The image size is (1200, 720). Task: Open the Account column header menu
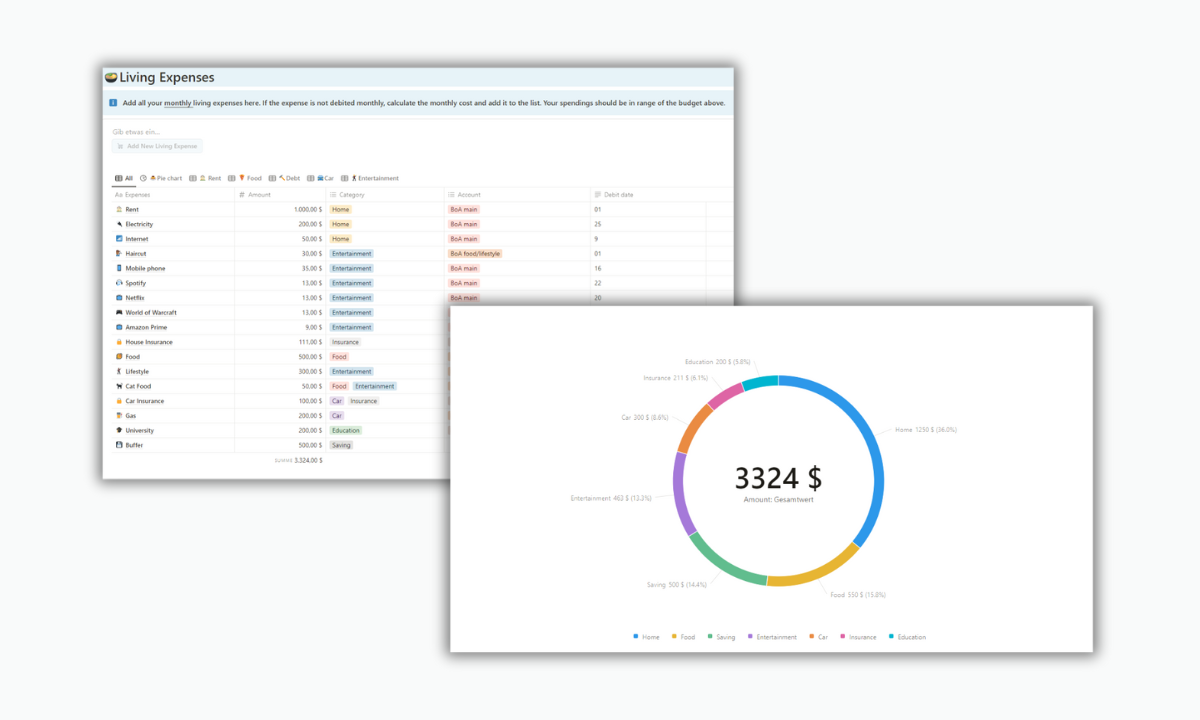[469, 194]
